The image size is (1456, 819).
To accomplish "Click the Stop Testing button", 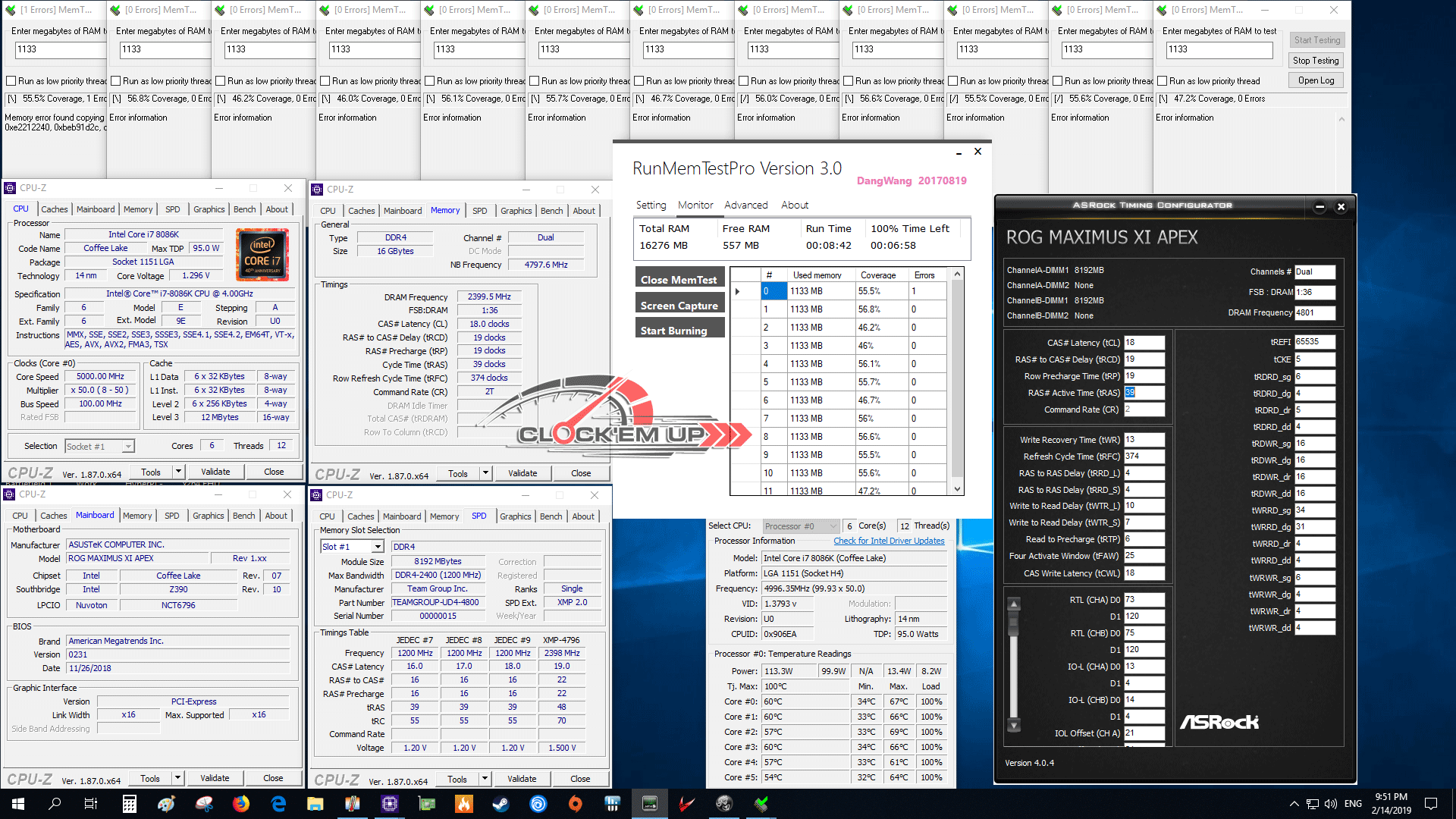I will pyautogui.click(x=1316, y=61).
